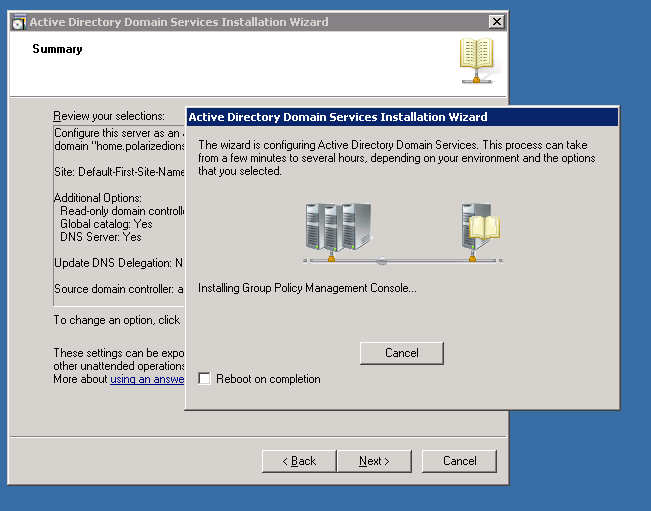Open the 'using an answer file' link
The height and width of the screenshot is (511, 651).
pyautogui.click(x=147, y=379)
